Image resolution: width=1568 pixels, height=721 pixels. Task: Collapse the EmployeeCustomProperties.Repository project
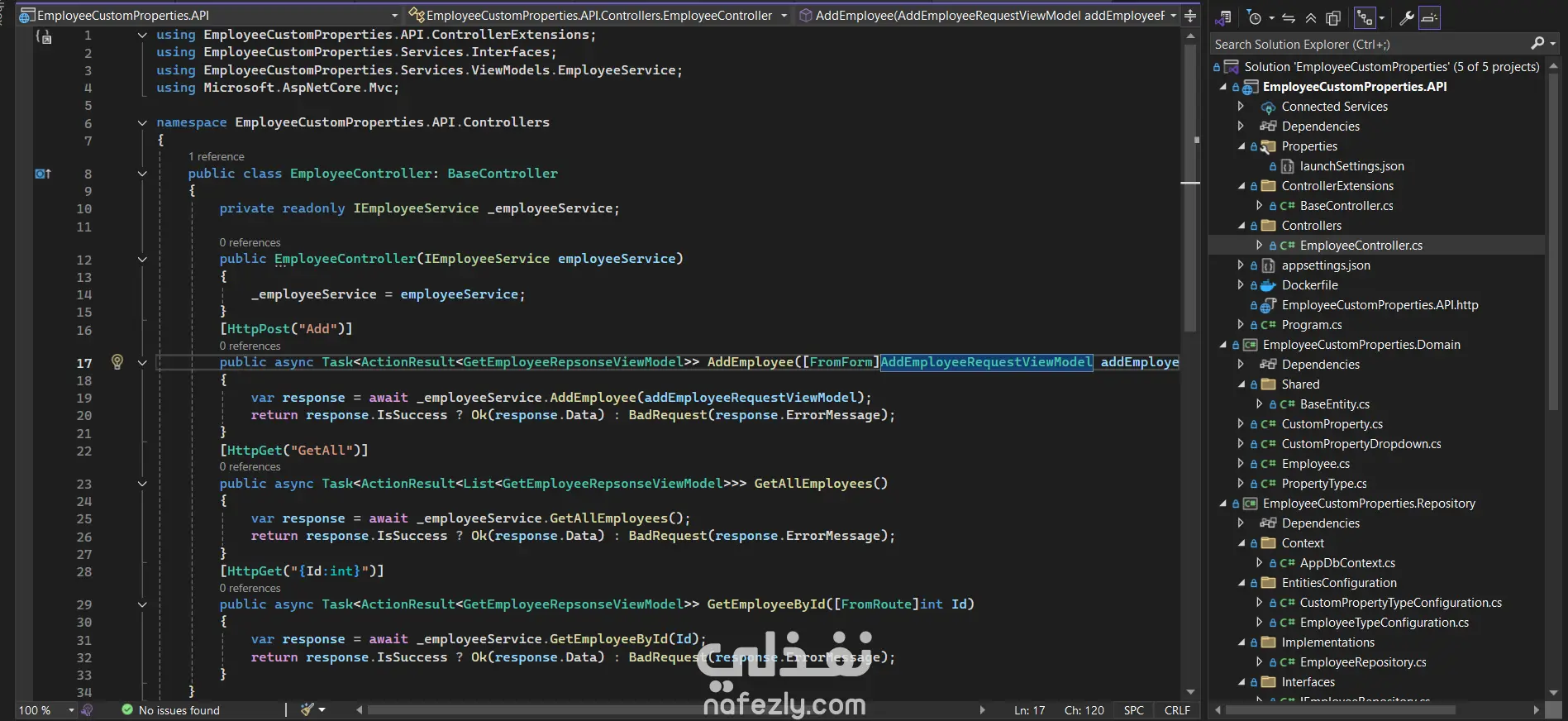(1223, 504)
